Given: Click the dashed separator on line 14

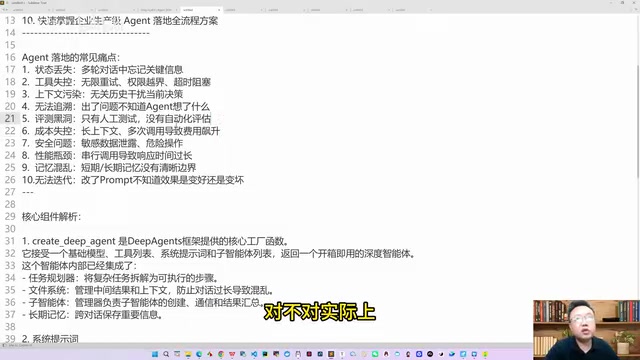Looking at the screenshot, I should click(86, 33).
